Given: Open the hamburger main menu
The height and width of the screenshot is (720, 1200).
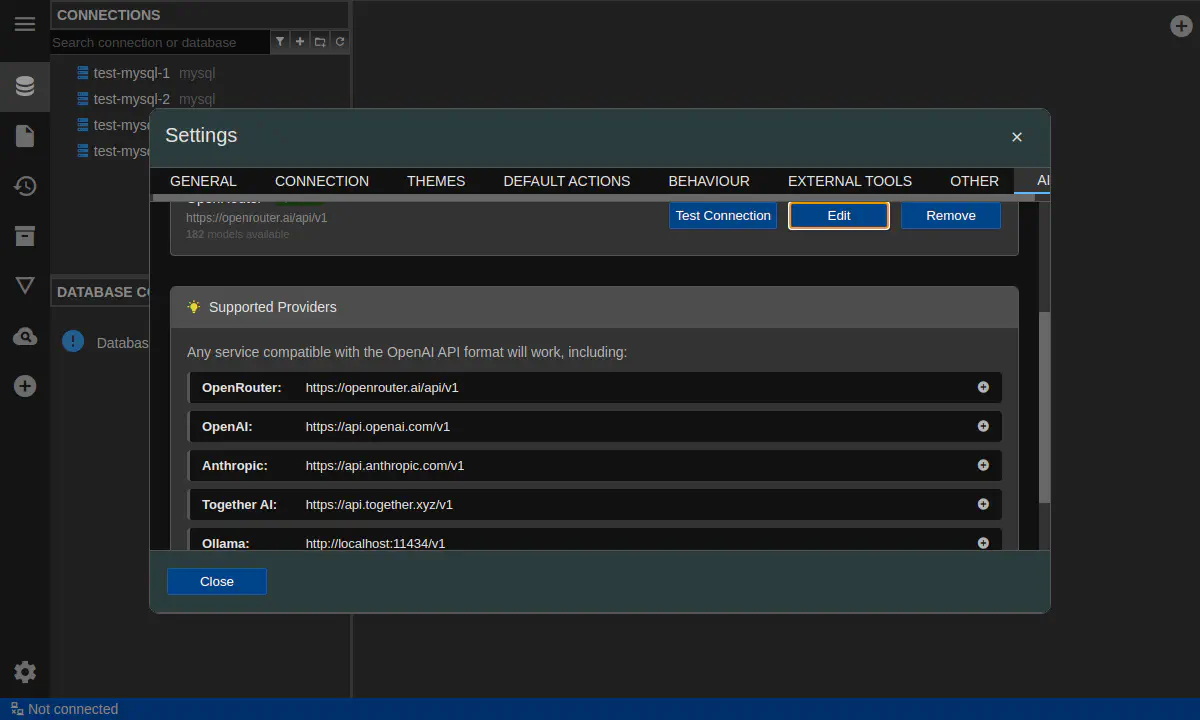Looking at the screenshot, I should point(25,24).
